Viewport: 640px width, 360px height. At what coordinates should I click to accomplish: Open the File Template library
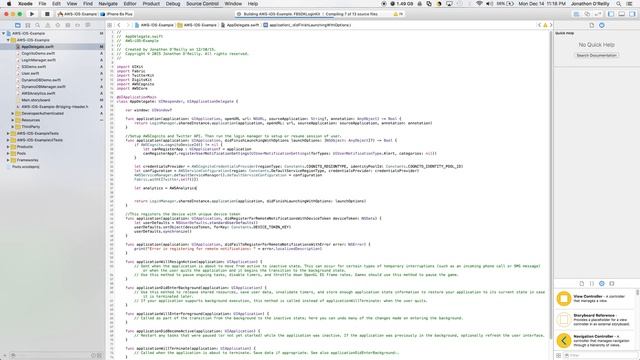pos(582,283)
